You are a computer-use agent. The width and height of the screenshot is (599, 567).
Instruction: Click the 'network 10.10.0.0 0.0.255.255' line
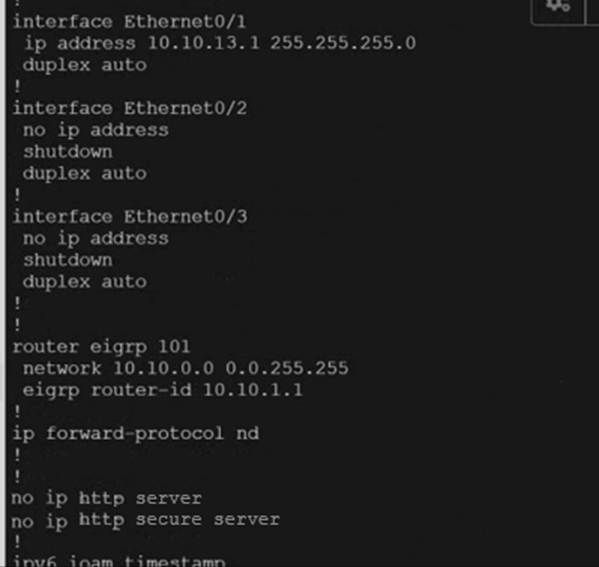coord(186,368)
